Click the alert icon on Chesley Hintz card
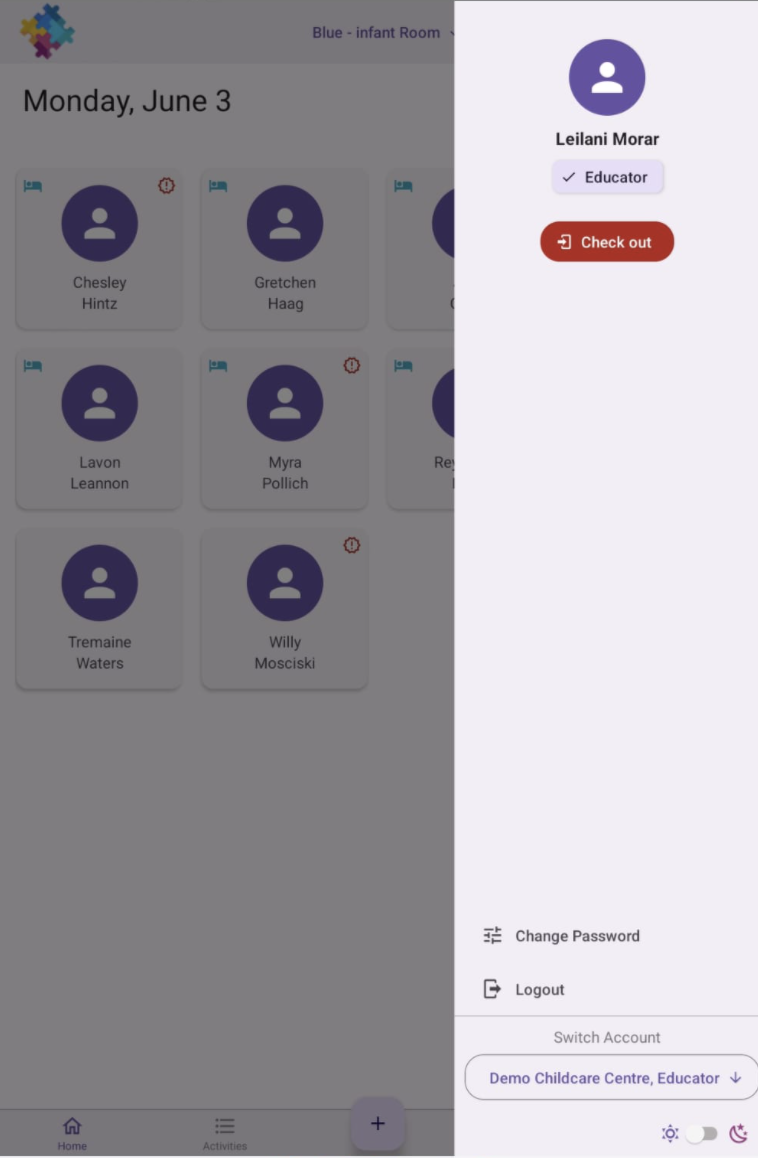Screen dimensions: 758x1158 [x=166, y=185]
